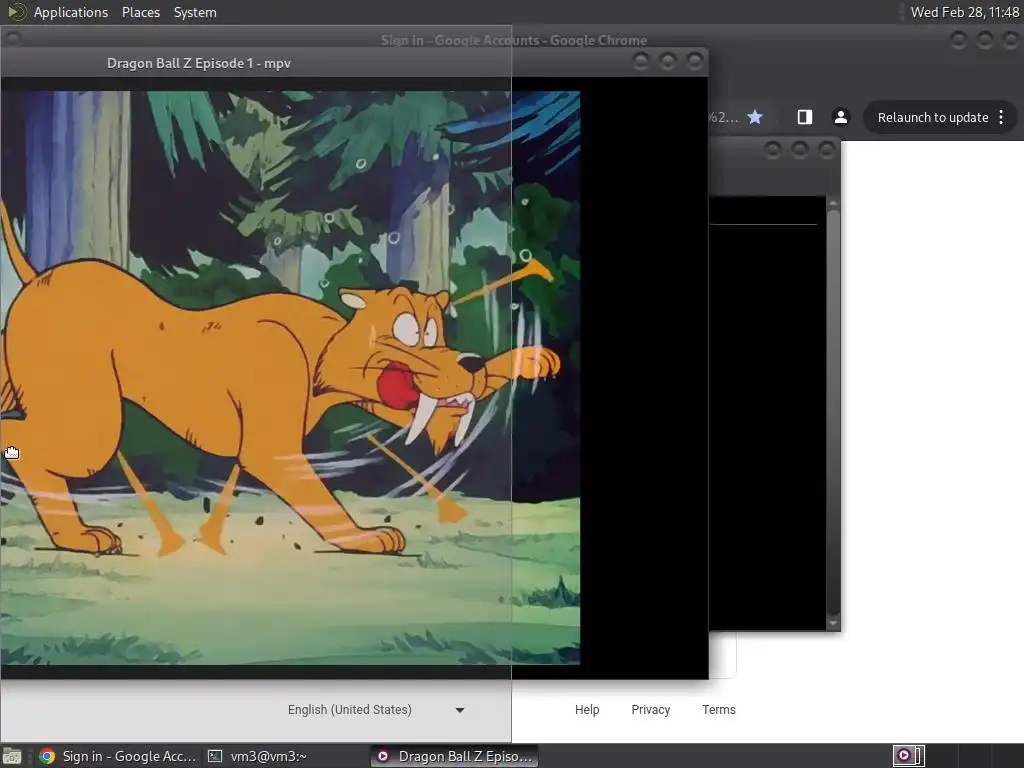The height and width of the screenshot is (768, 1024).
Task: Minimize the mpv window
Action: tap(641, 61)
